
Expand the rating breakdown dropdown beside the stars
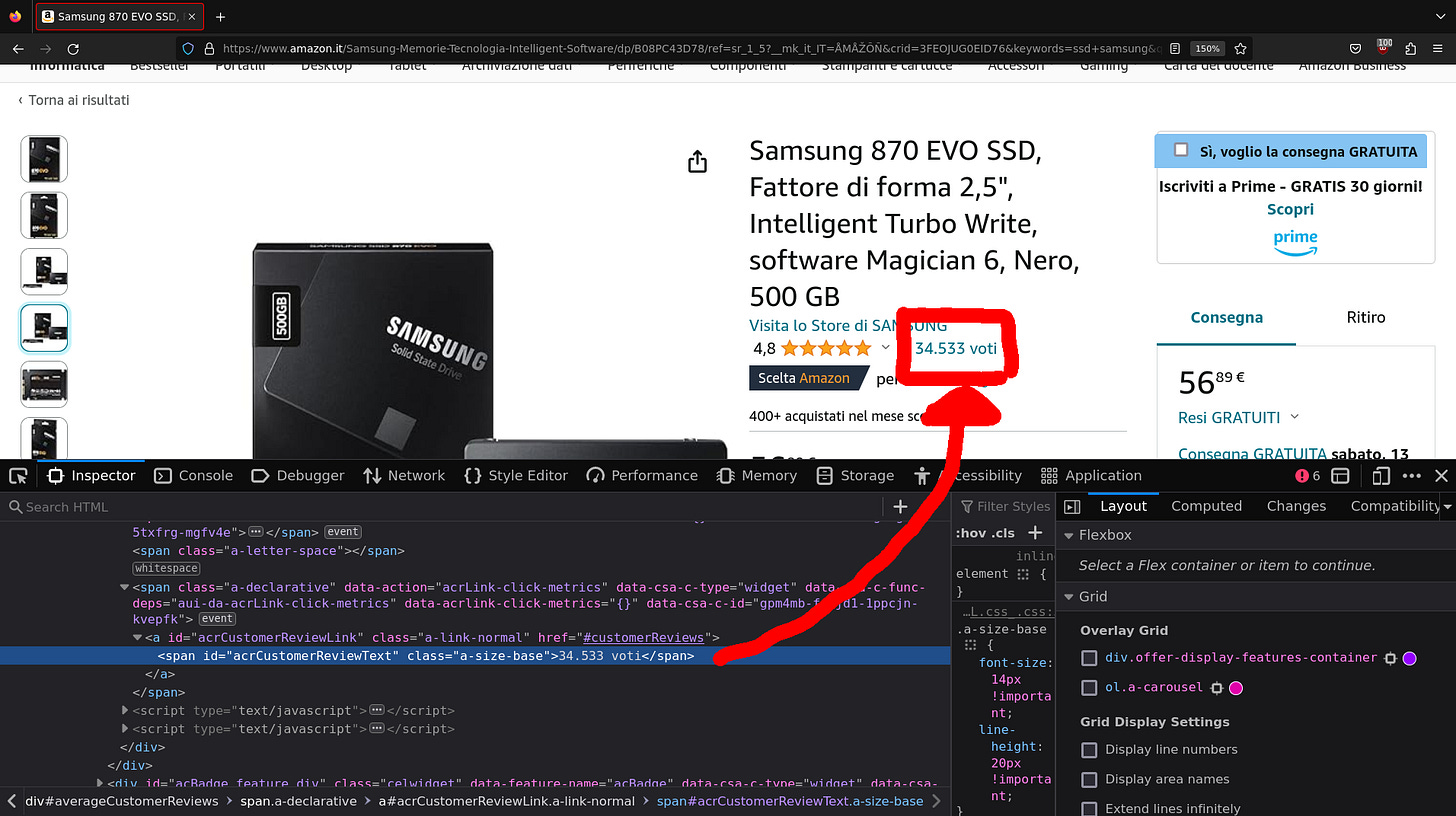tap(886, 348)
